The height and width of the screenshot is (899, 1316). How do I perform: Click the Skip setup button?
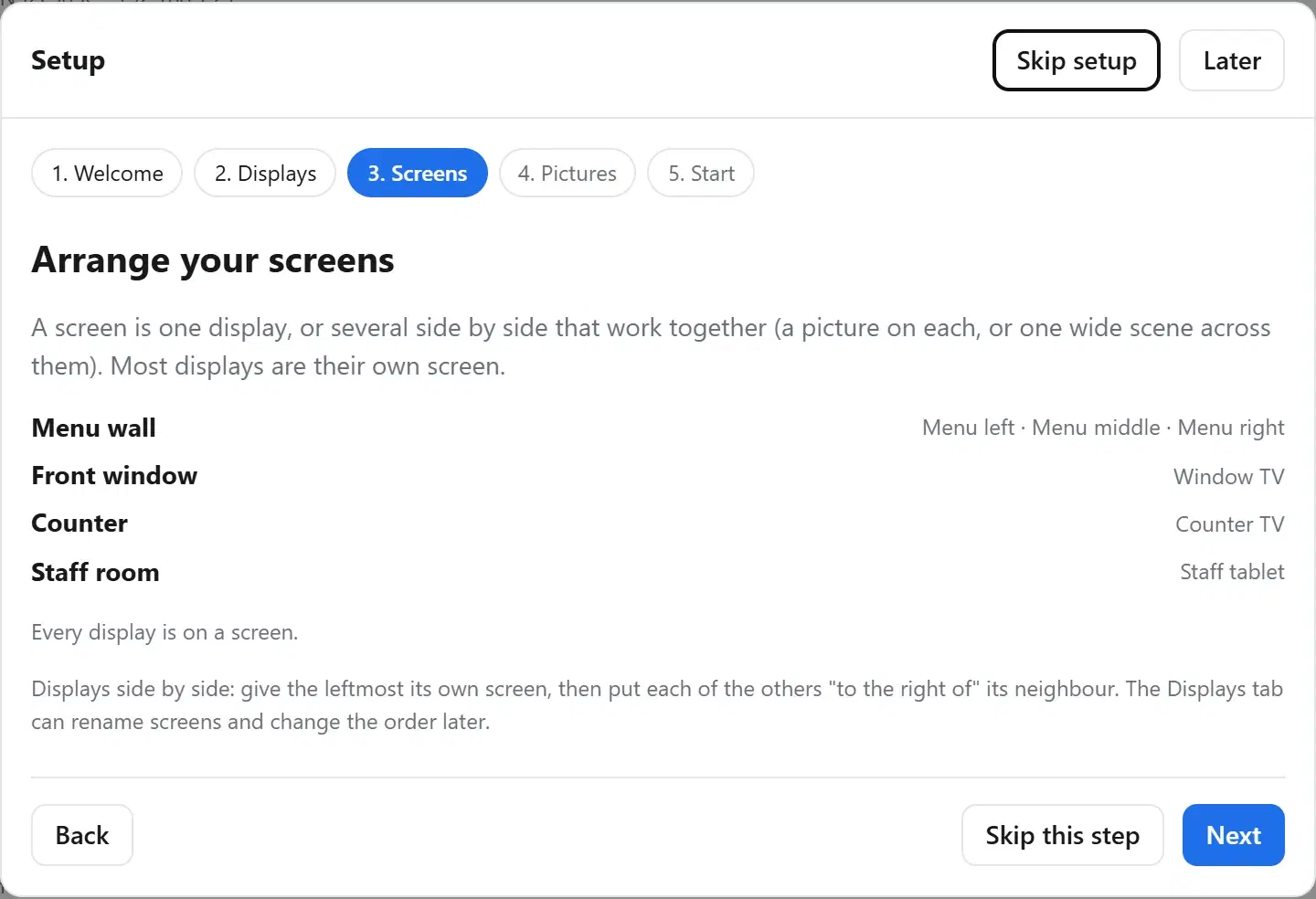pos(1076,60)
